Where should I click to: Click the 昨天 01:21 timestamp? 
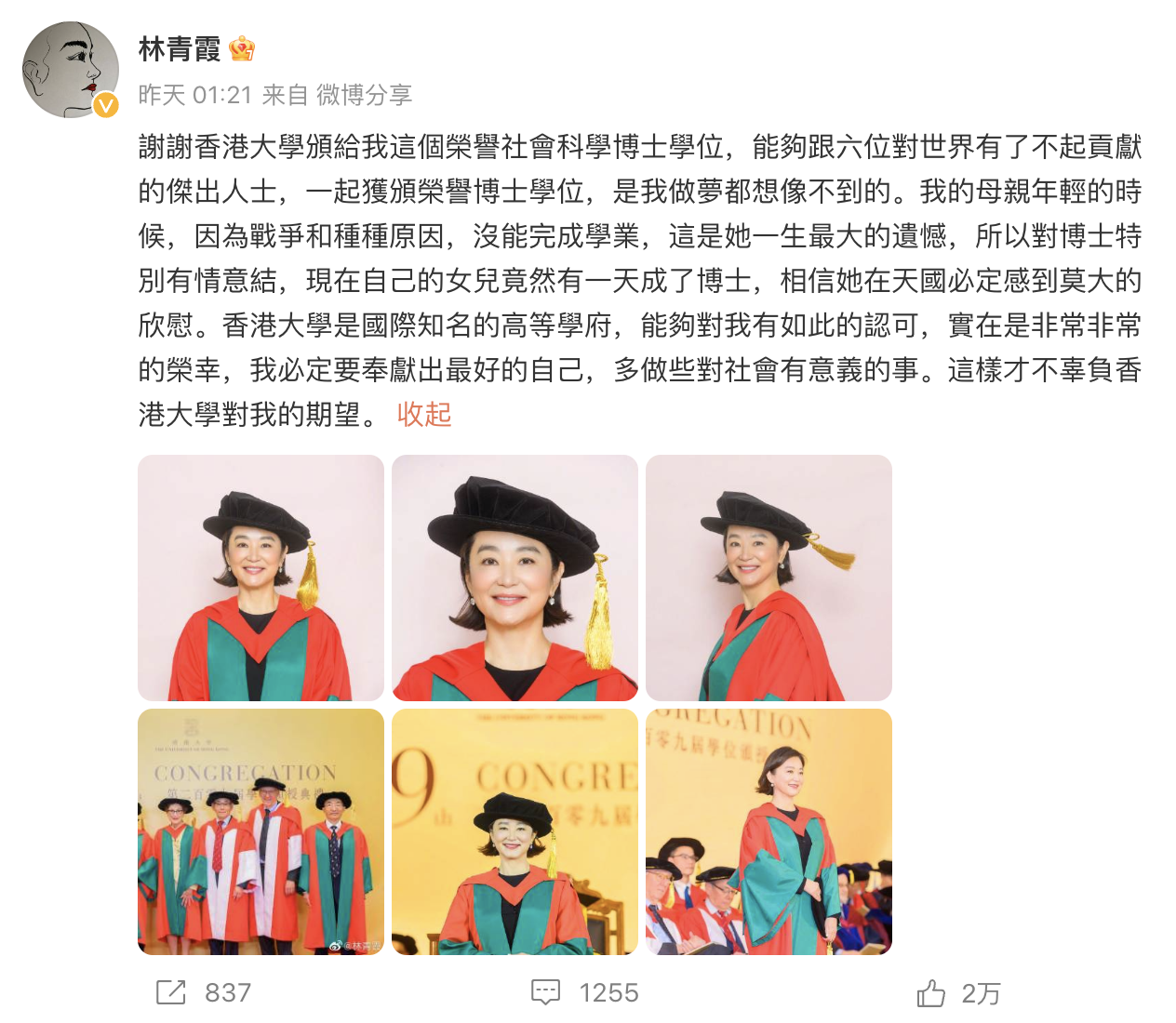[x=195, y=95]
